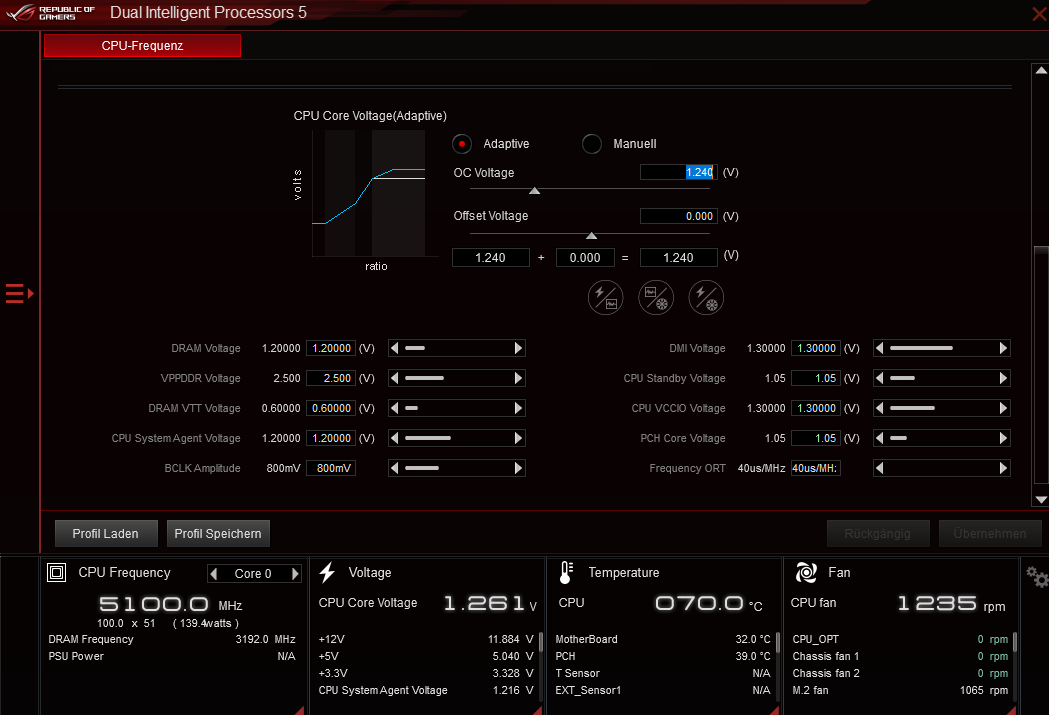Decrease CPU VCCIO Voltage left arrow
This screenshot has height=715, width=1049.
point(880,409)
